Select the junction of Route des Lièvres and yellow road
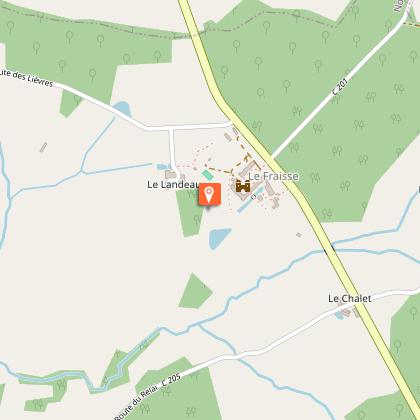This screenshot has height=420, width=420. [231, 124]
